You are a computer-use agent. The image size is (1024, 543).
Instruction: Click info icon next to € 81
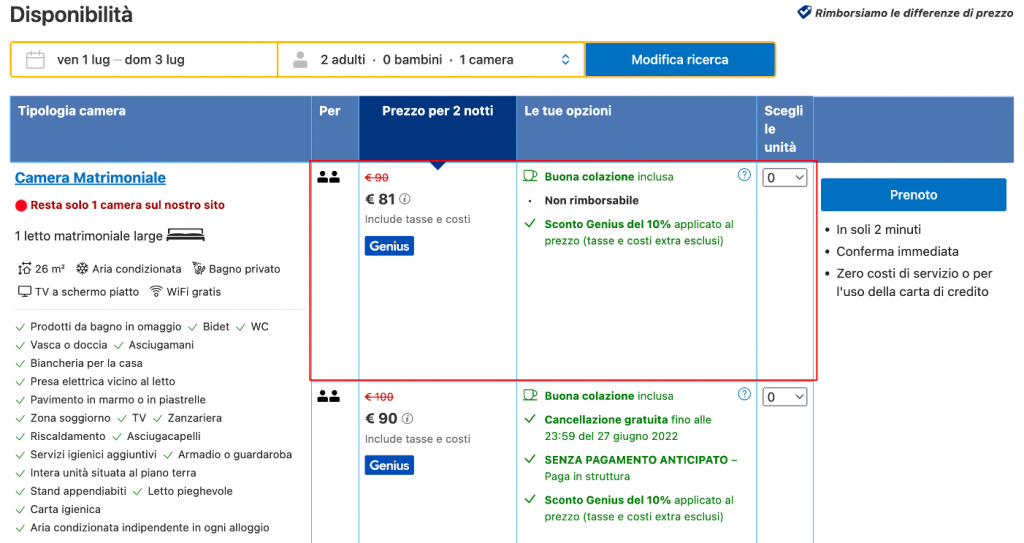(x=405, y=199)
